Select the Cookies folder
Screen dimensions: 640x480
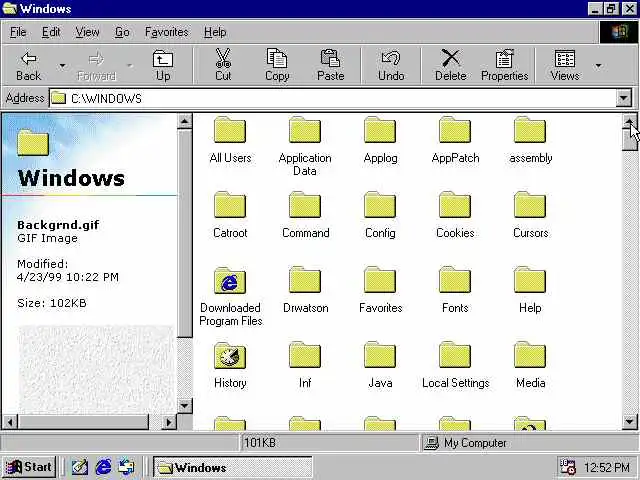point(455,215)
